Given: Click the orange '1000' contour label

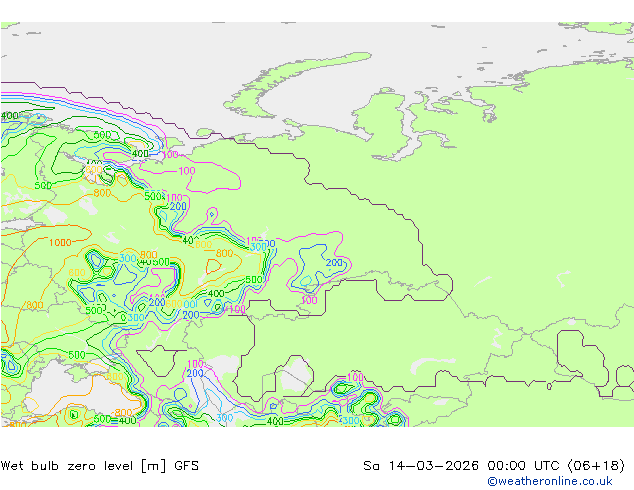Looking at the screenshot, I should pos(60,243).
